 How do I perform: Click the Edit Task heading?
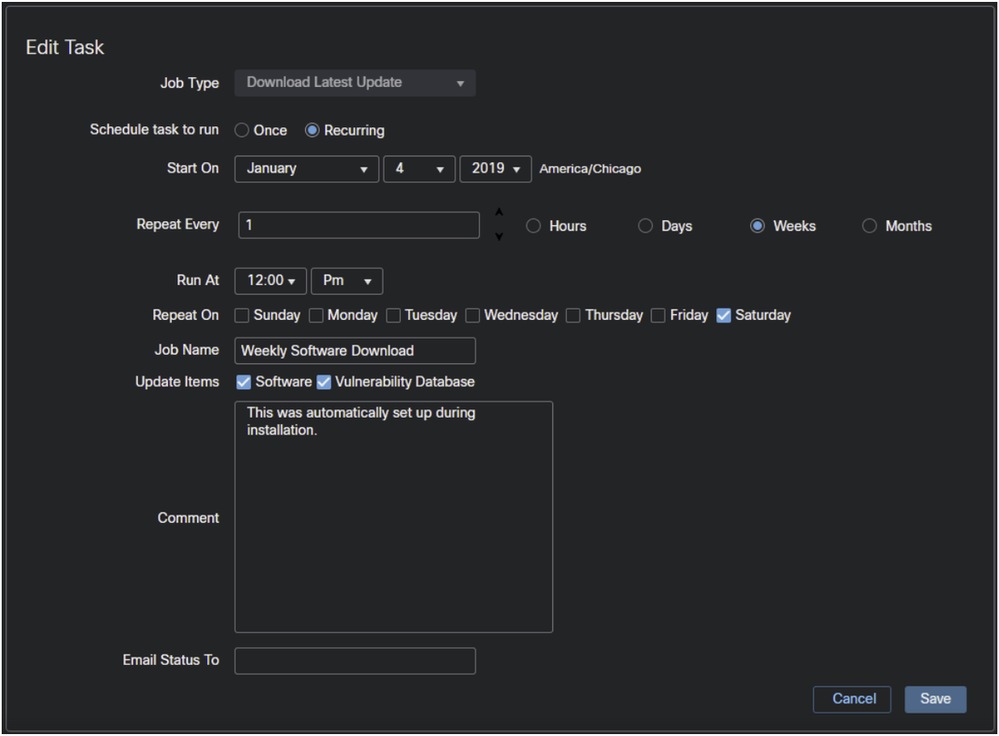(x=65, y=47)
